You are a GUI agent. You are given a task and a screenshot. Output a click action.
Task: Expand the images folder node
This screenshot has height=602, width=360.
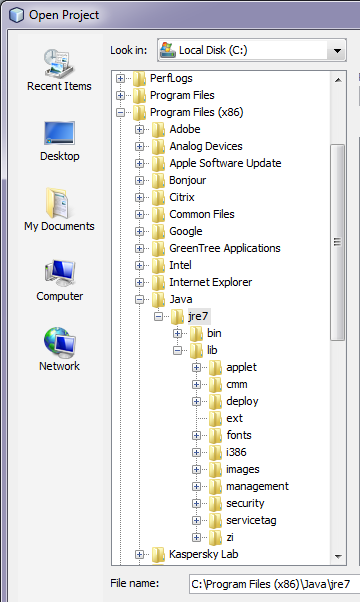click(x=196, y=470)
